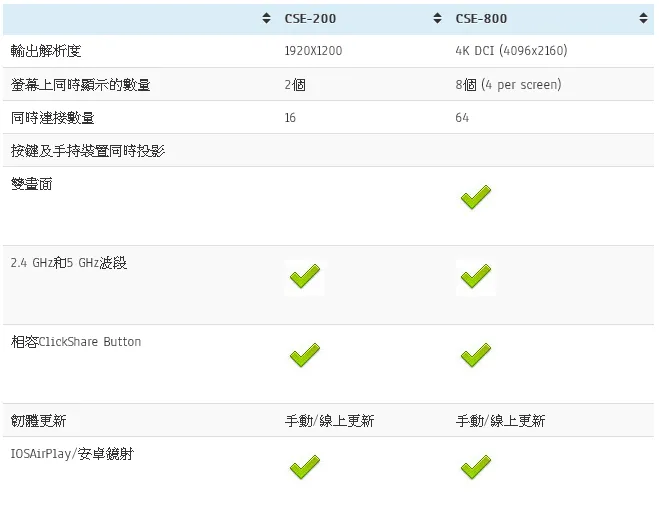659x513 pixels.
Task: Click the 同時連接數量 row label
Action: pos(53,118)
